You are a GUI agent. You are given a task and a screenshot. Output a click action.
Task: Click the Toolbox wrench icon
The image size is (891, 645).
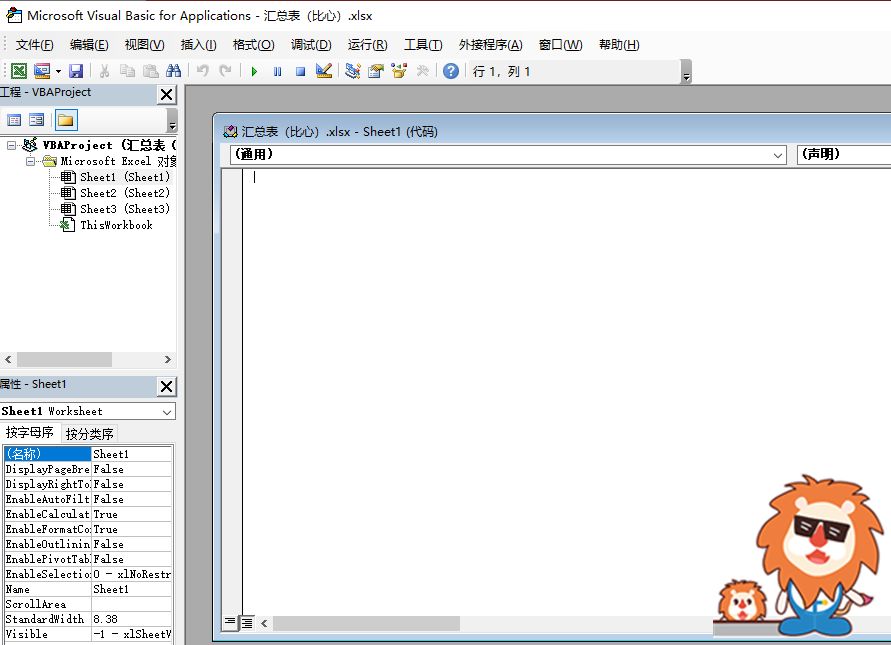(x=423, y=71)
